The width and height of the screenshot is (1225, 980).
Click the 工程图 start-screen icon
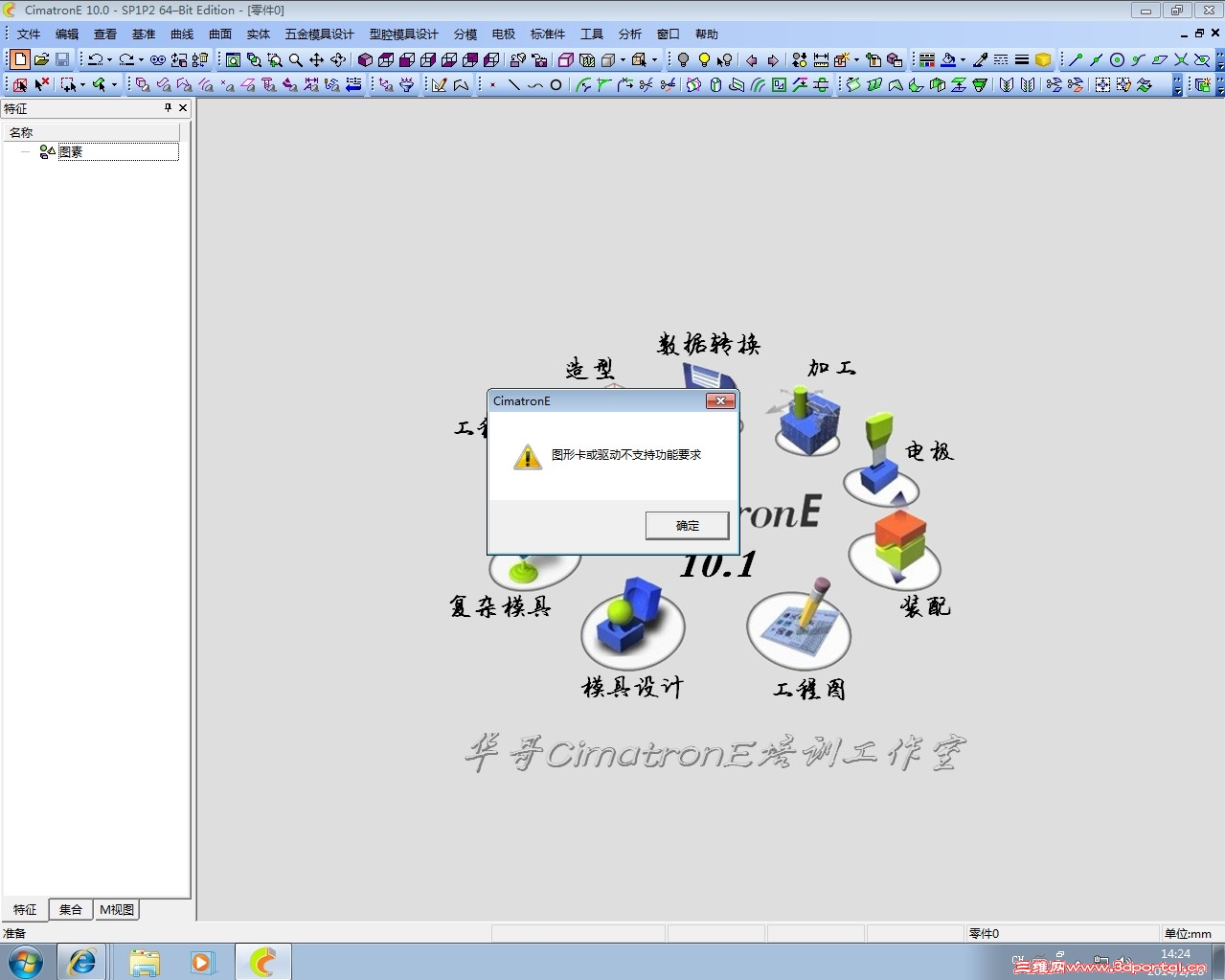[799, 624]
